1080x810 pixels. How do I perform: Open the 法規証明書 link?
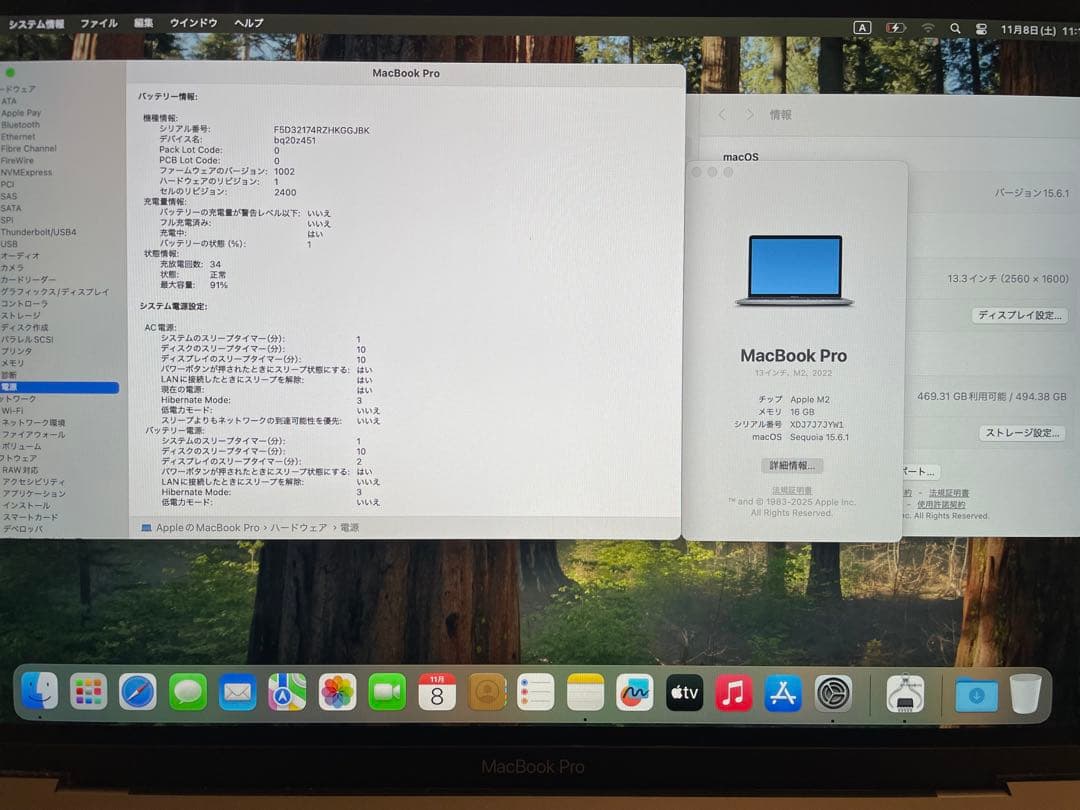coord(793,489)
